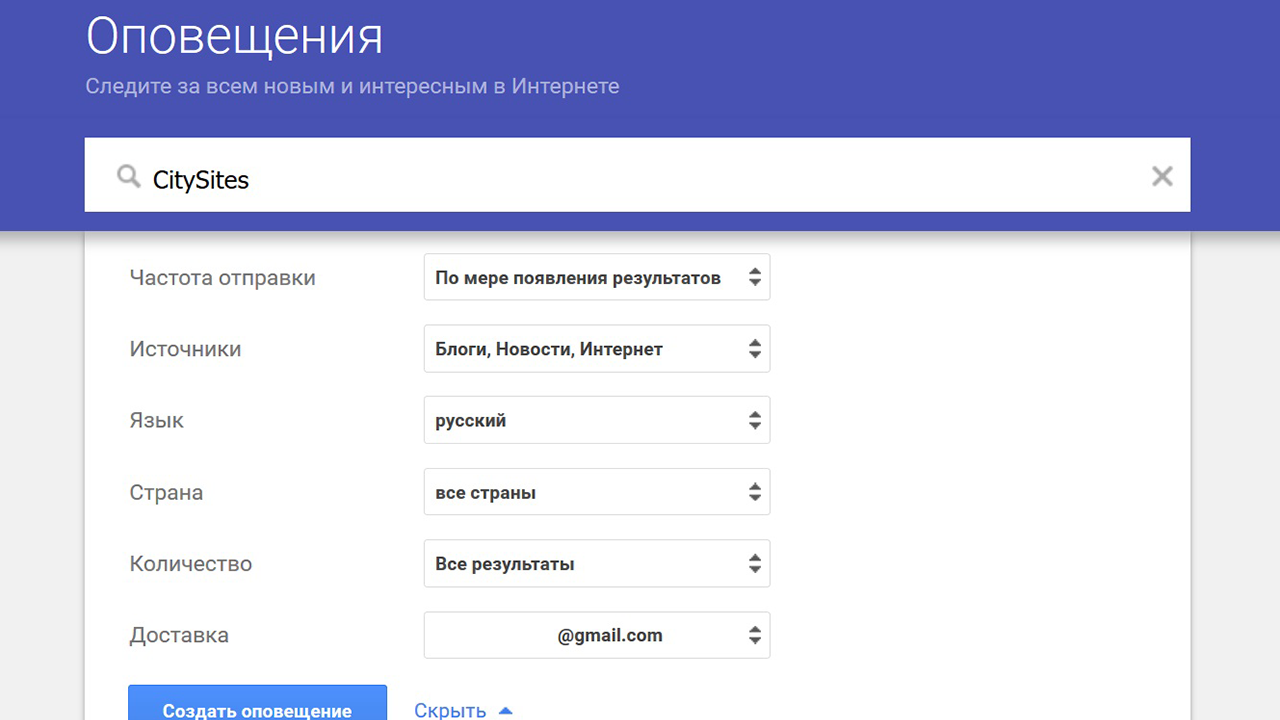
Task: Click the Источники label
Action: point(185,349)
